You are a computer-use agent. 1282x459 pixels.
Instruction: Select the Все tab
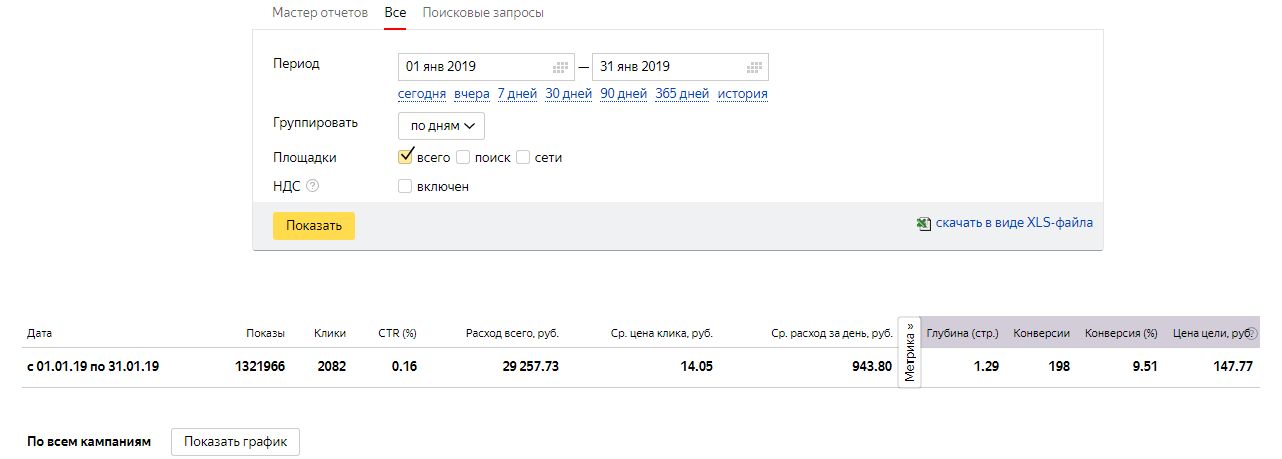point(395,13)
